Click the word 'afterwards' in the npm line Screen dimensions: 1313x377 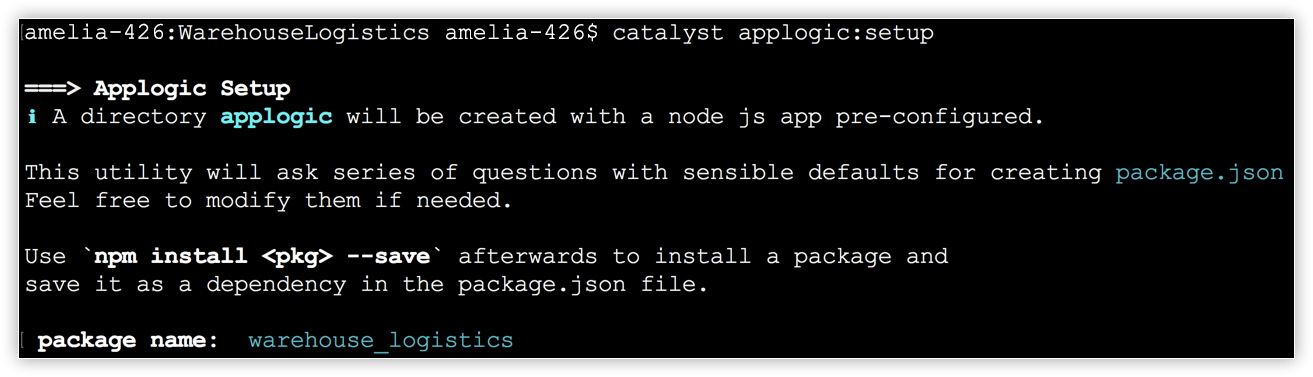pos(527,257)
